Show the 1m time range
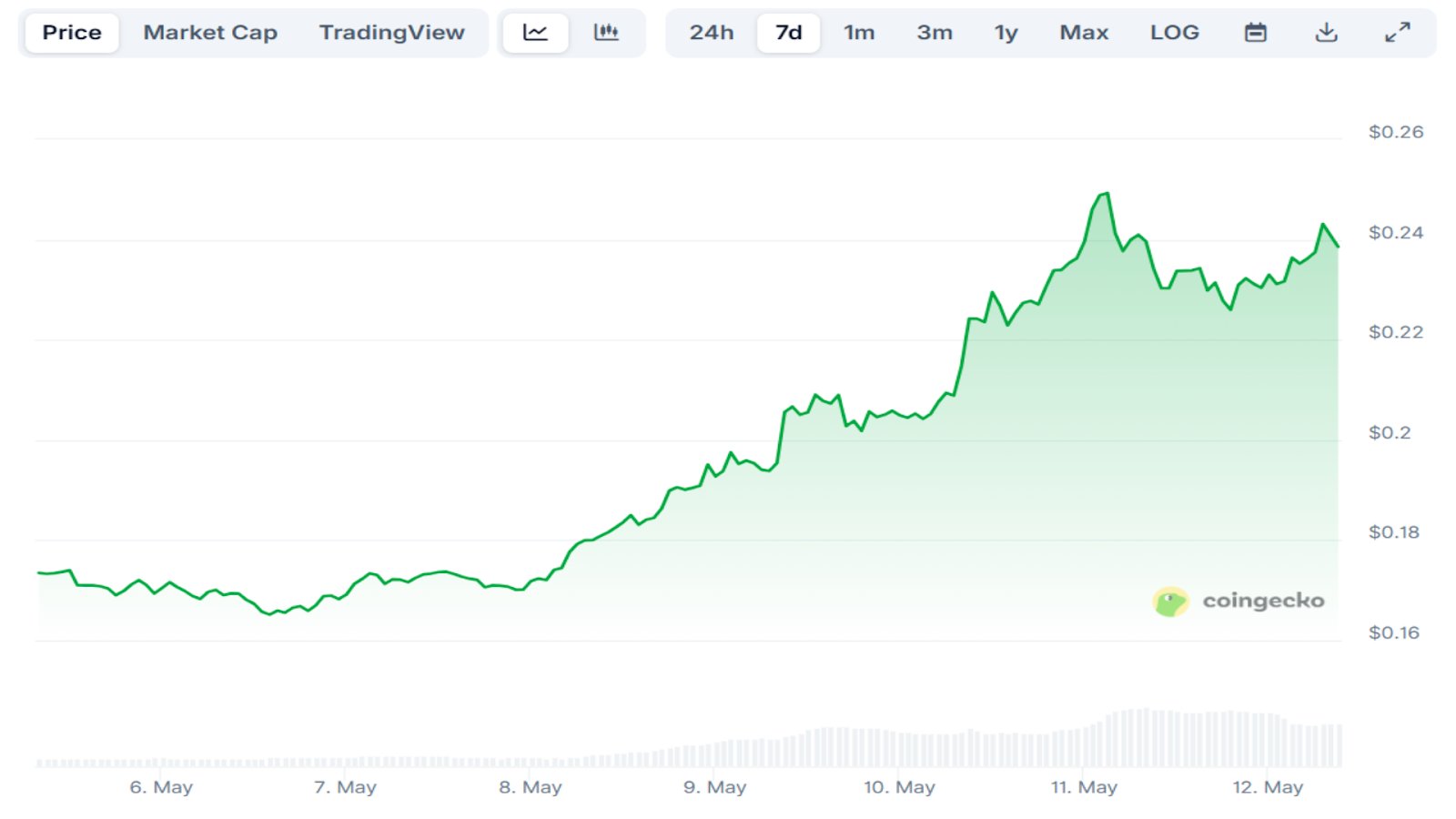 [859, 33]
